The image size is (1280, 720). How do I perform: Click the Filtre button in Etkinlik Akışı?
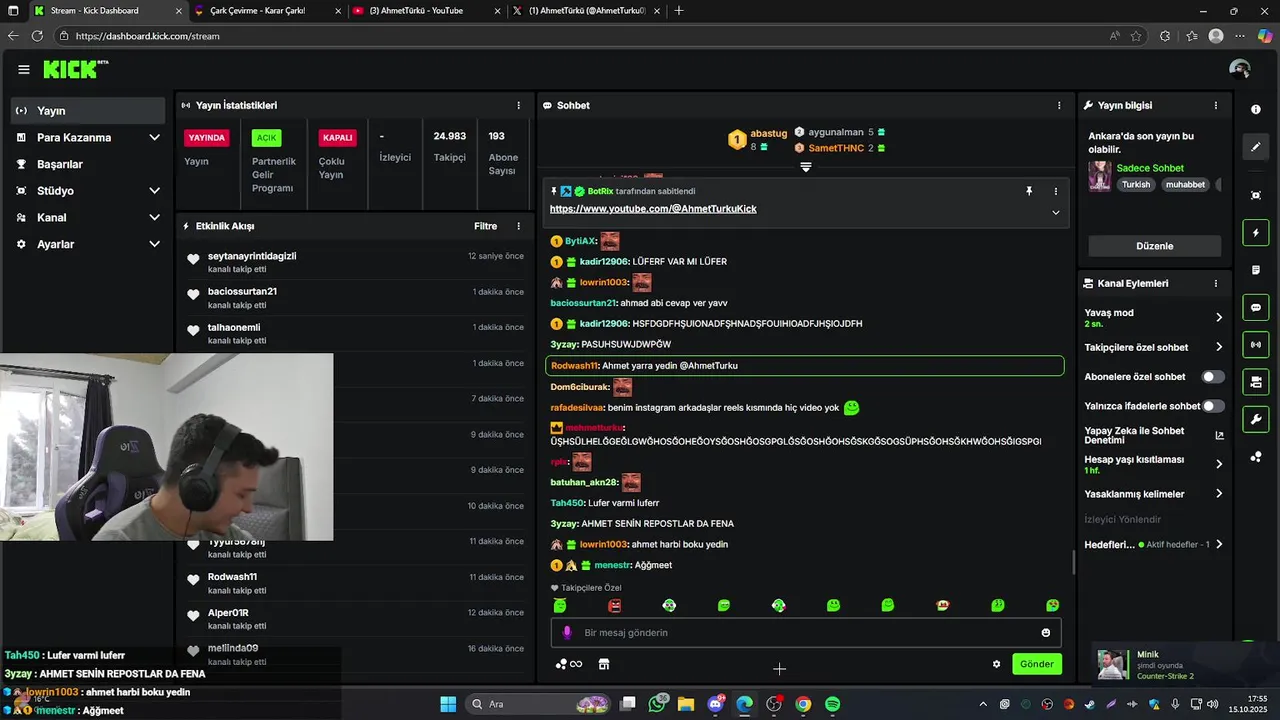pos(485,226)
